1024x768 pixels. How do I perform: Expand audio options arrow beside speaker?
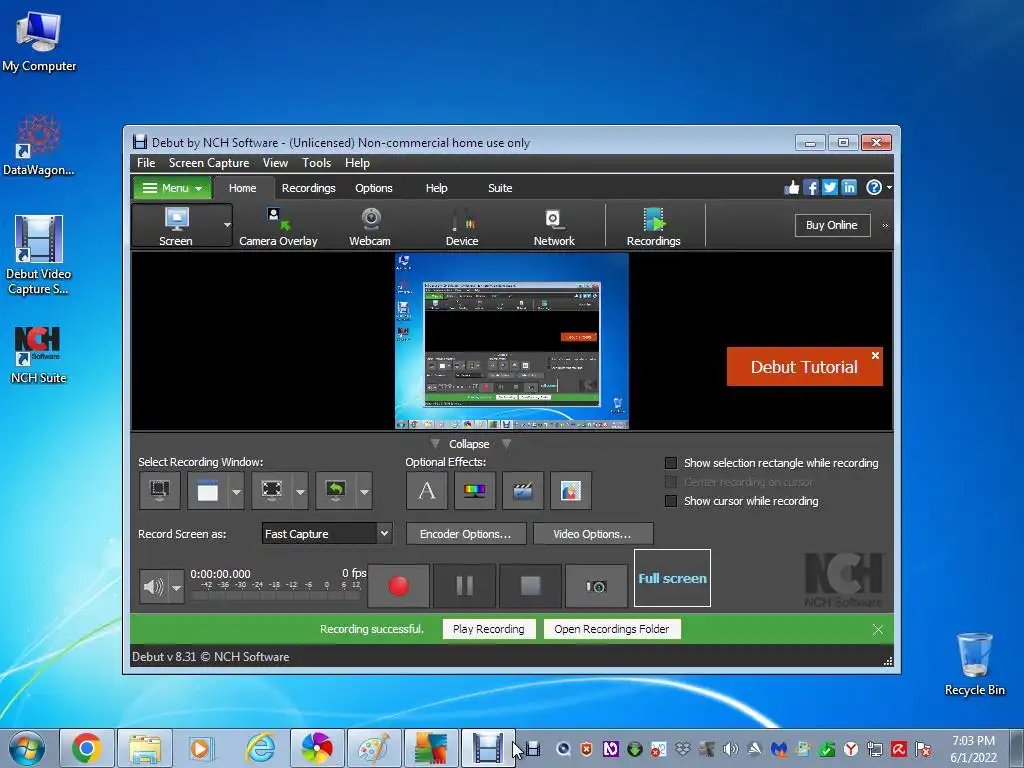(176, 587)
